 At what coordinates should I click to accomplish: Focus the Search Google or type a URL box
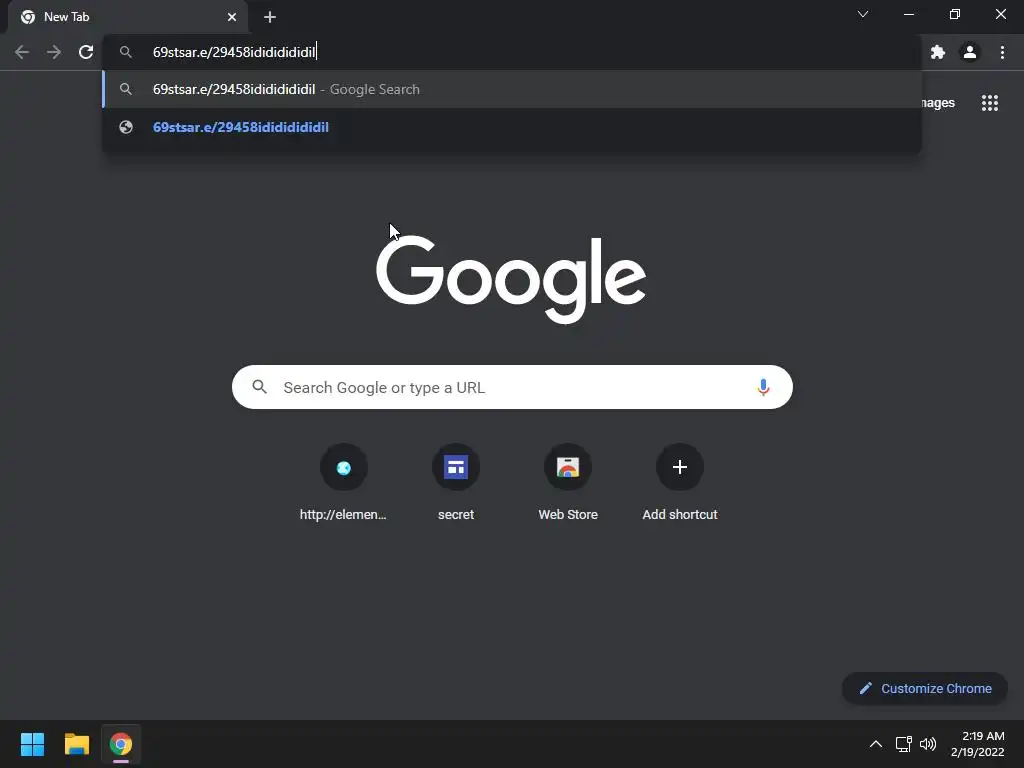[x=512, y=387]
